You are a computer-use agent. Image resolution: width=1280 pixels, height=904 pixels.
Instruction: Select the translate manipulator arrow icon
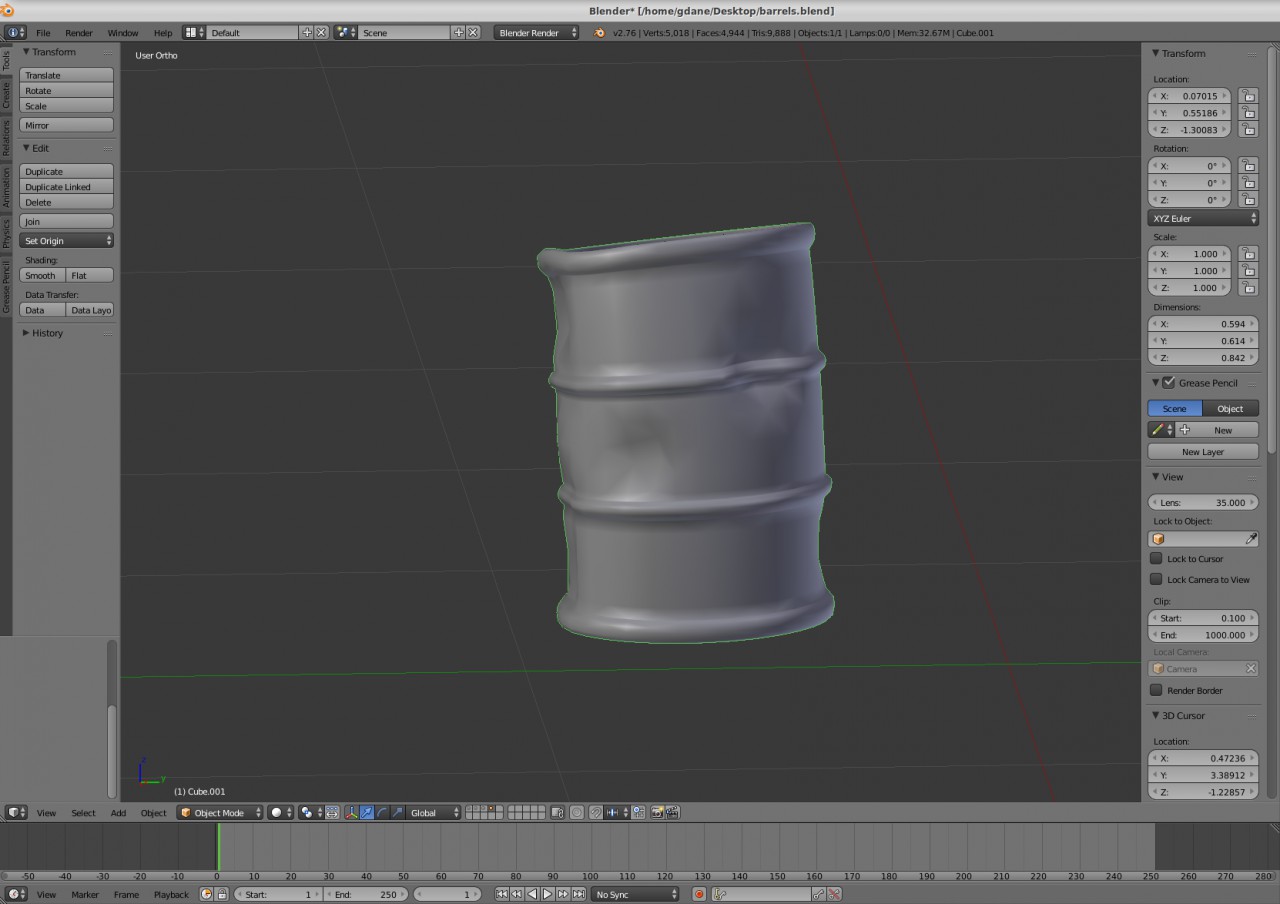point(367,813)
